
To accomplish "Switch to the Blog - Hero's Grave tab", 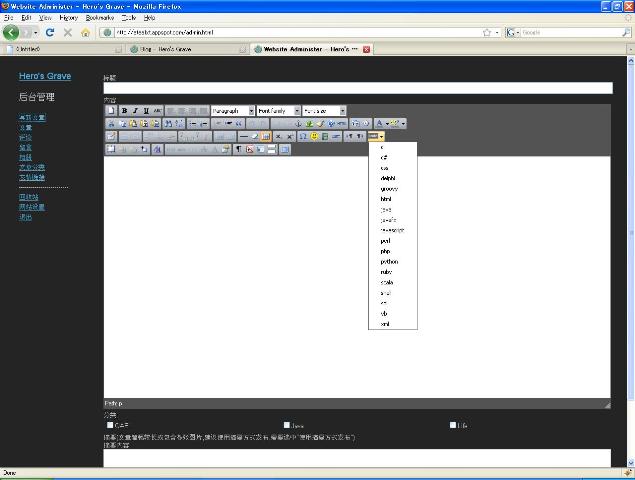I will coord(186,49).
